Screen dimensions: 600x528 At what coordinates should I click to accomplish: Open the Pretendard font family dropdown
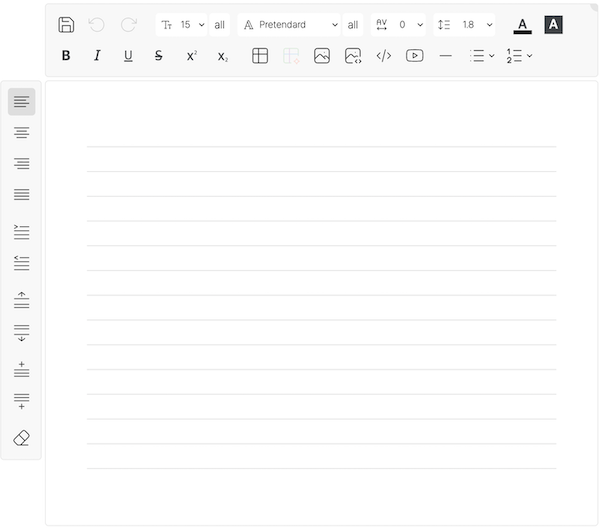coord(289,25)
